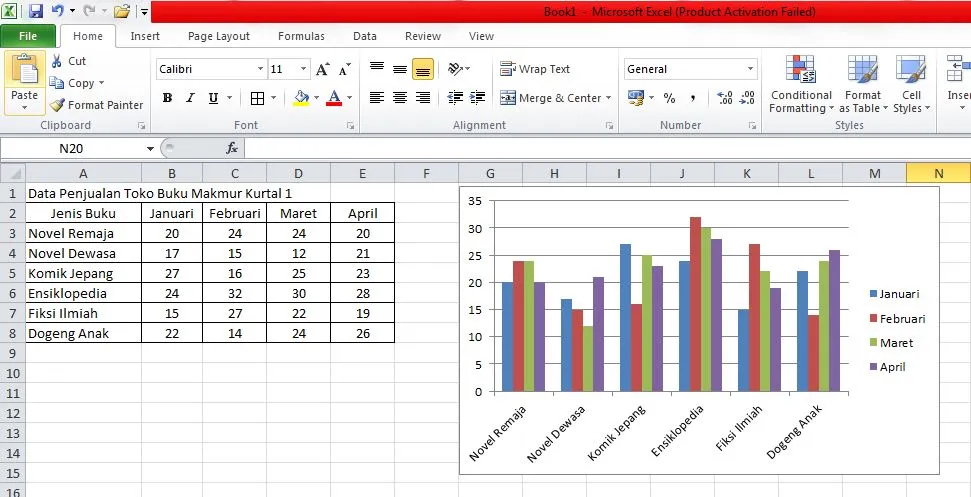Click the Open folder icon in quick access toolbar
This screenshot has width=971, height=497.
coord(122,11)
